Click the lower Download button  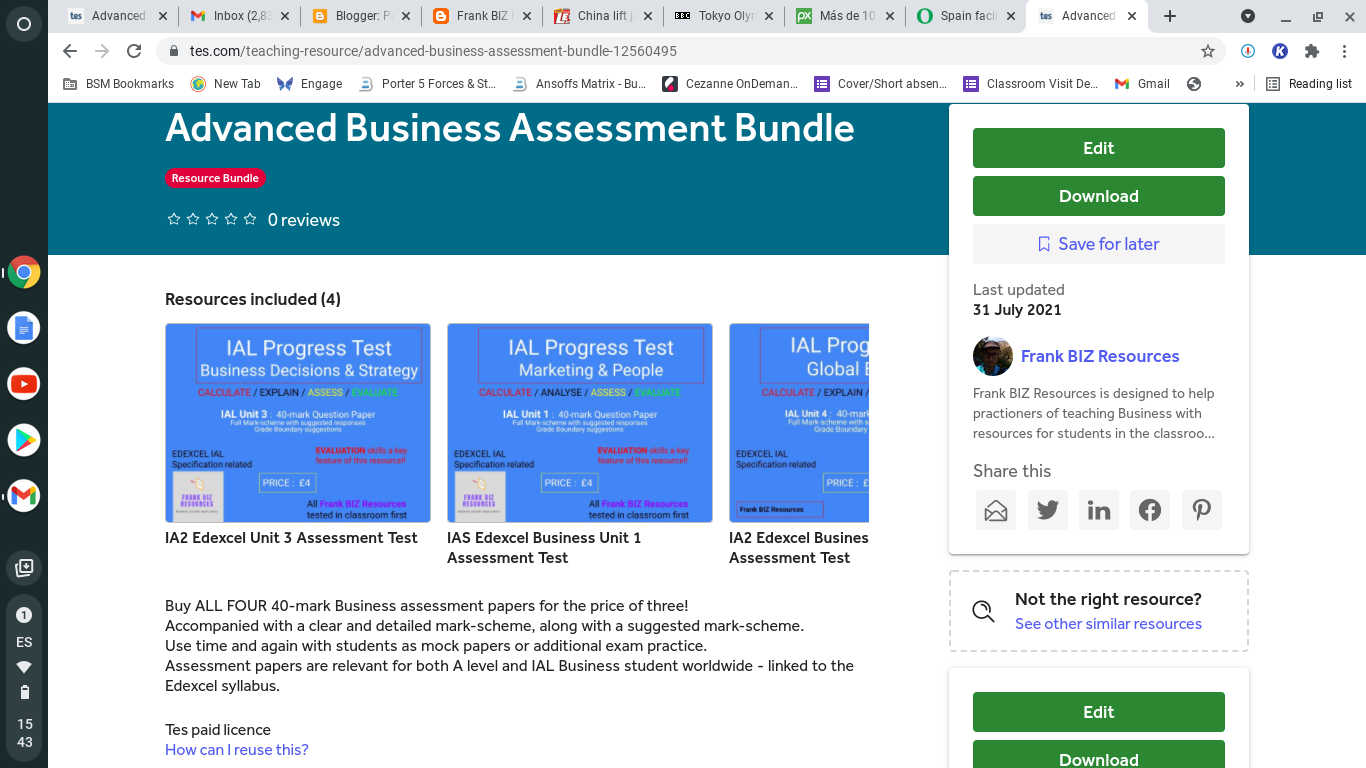pos(1099,754)
